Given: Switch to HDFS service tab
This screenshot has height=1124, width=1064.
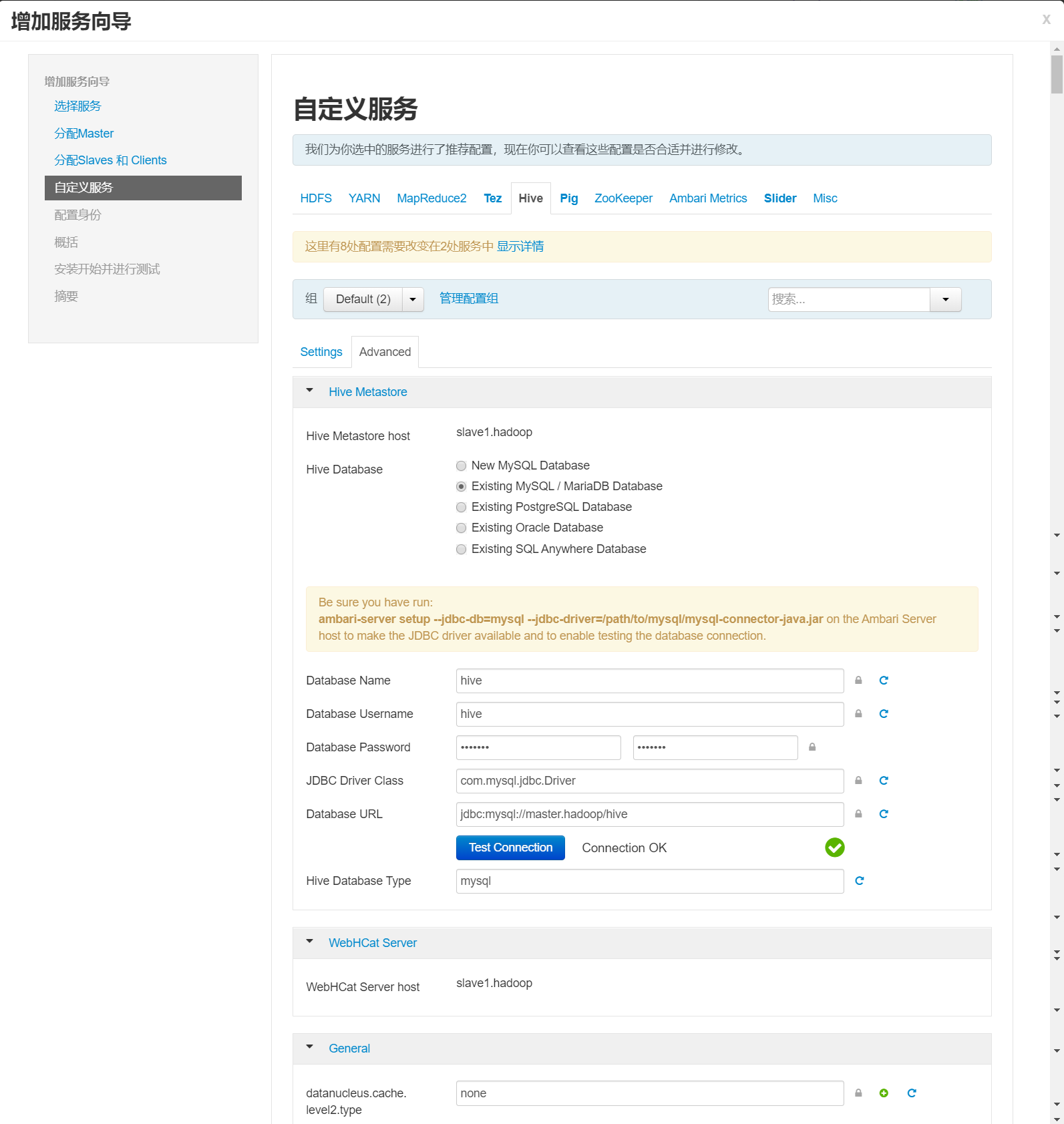Looking at the screenshot, I should (x=316, y=198).
